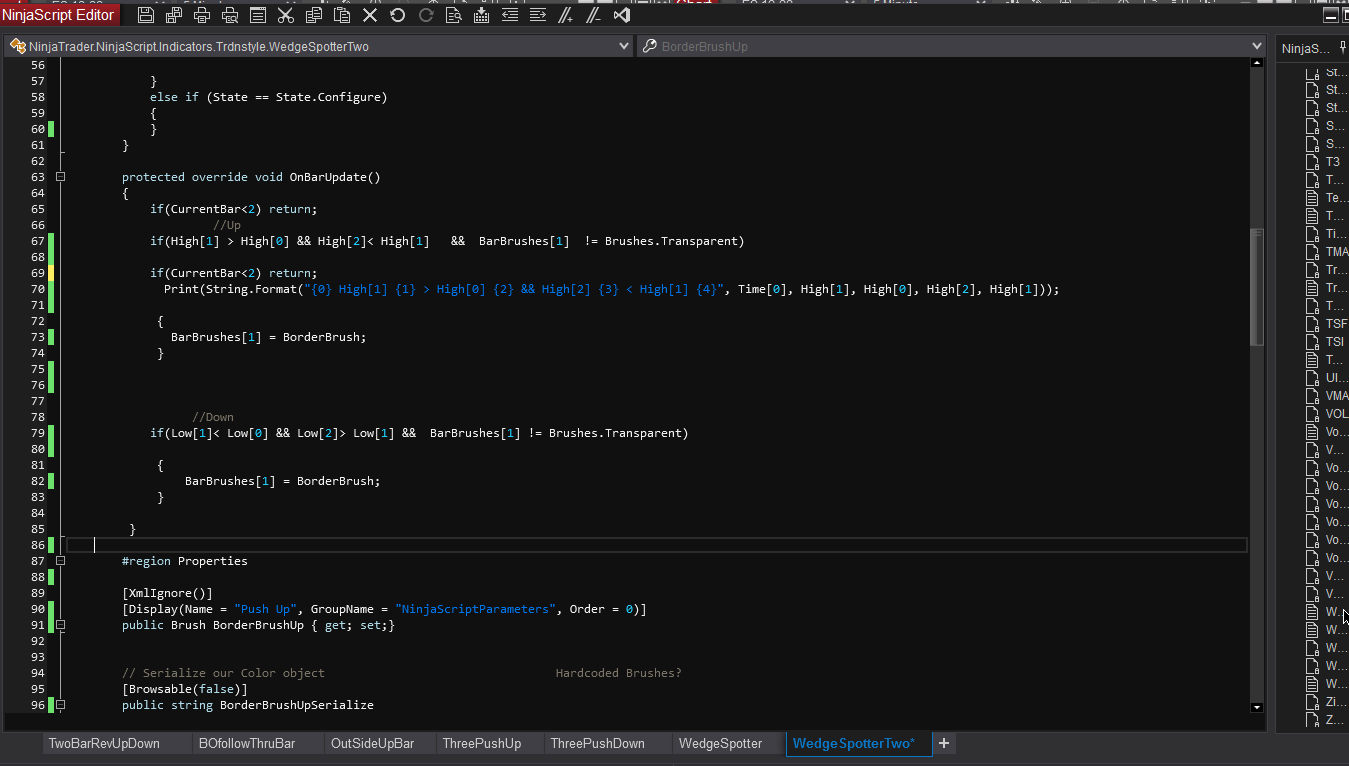Click the Save icon in the toolbar
1349x766 pixels.
click(146, 15)
